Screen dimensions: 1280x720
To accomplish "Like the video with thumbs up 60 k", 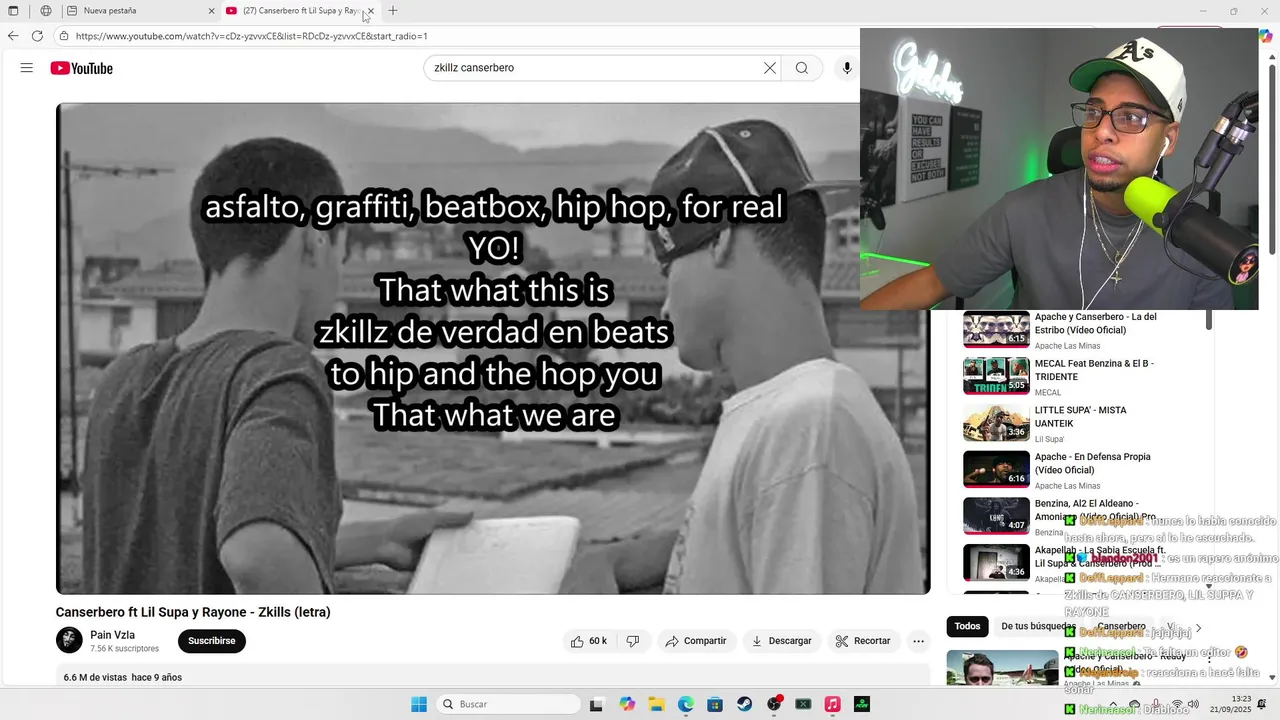I will [589, 641].
